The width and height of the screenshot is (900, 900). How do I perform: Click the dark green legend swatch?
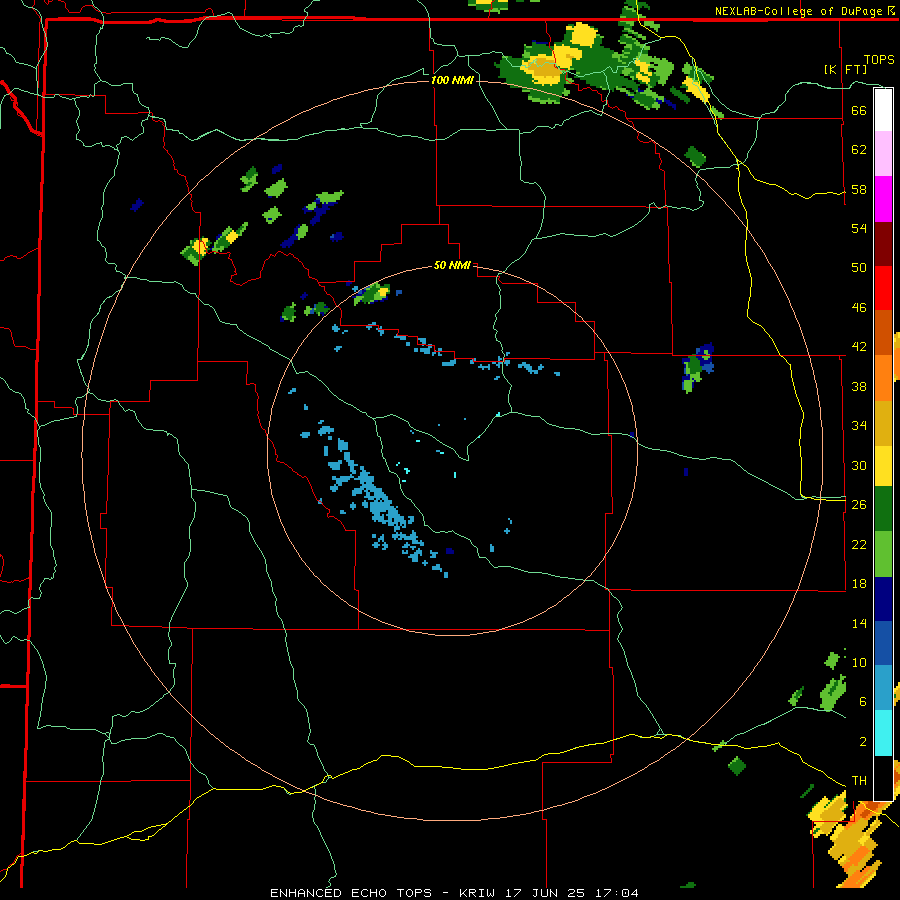tap(883, 509)
